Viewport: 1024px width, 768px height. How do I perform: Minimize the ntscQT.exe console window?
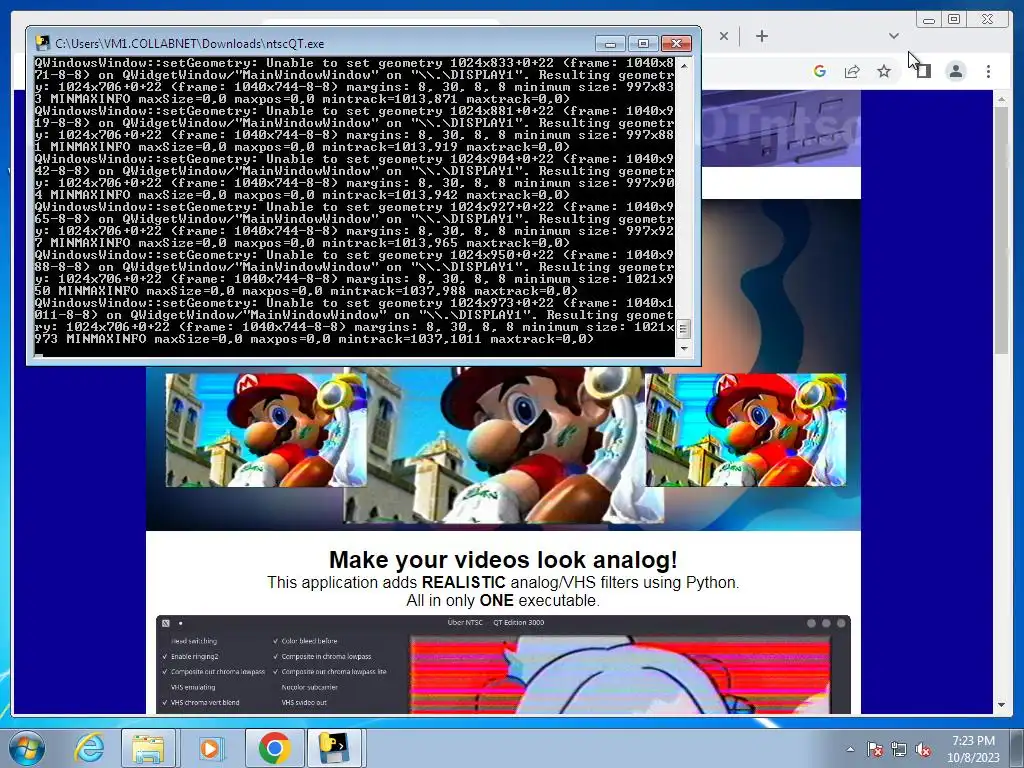point(610,43)
